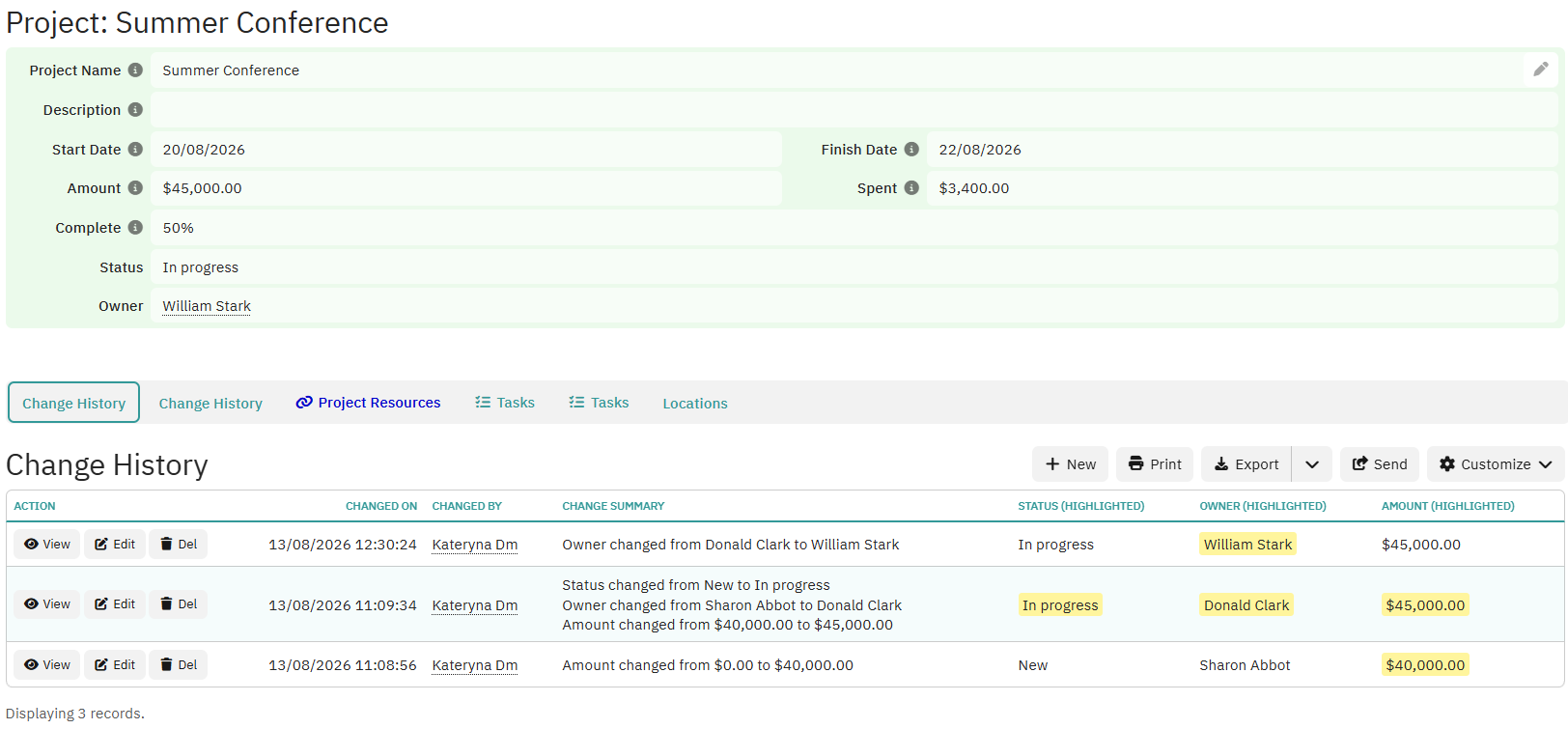The height and width of the screenshot is (729, 1568).
Task: Sort by the Changed By column header
Action: (467, 506)
